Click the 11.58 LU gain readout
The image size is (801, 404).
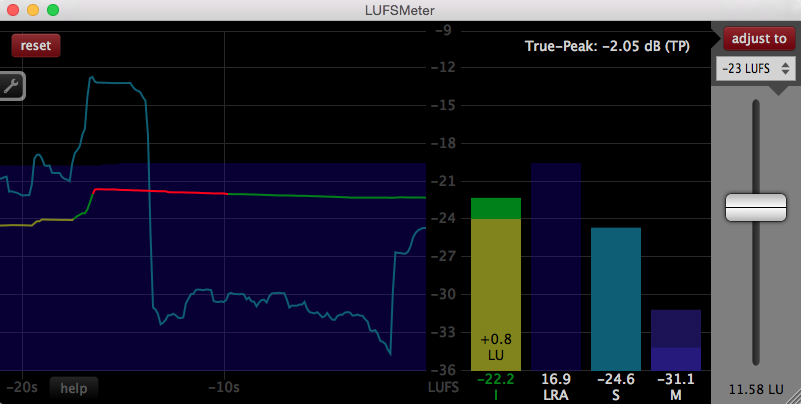coord(756,390)
